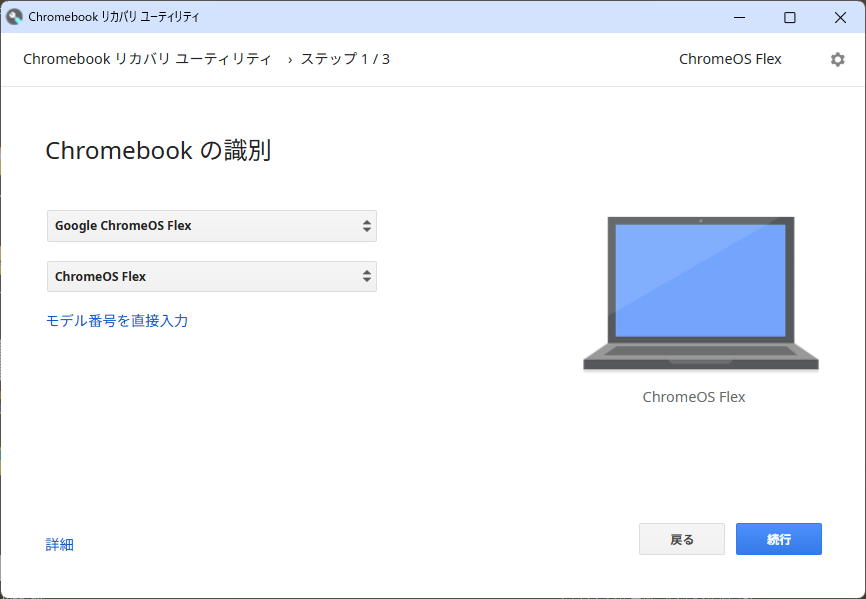Close the Chromebook Recovery Utility window
Viewport: 866px width, 599px height.
tap(840, 17)
